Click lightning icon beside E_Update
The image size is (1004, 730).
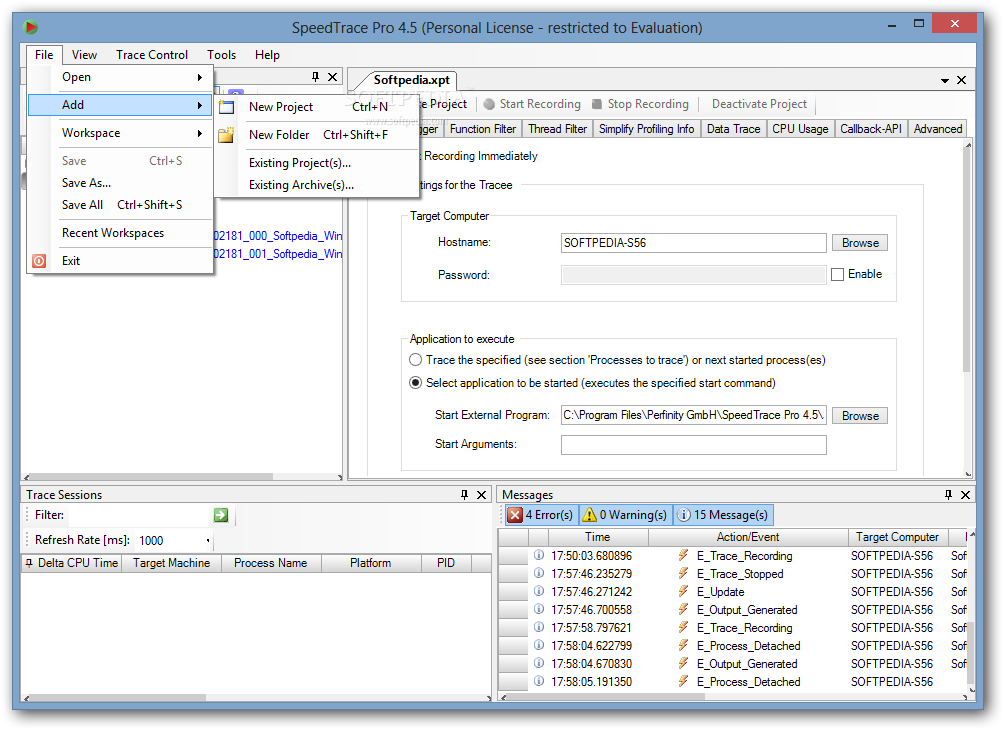(684, 591)
